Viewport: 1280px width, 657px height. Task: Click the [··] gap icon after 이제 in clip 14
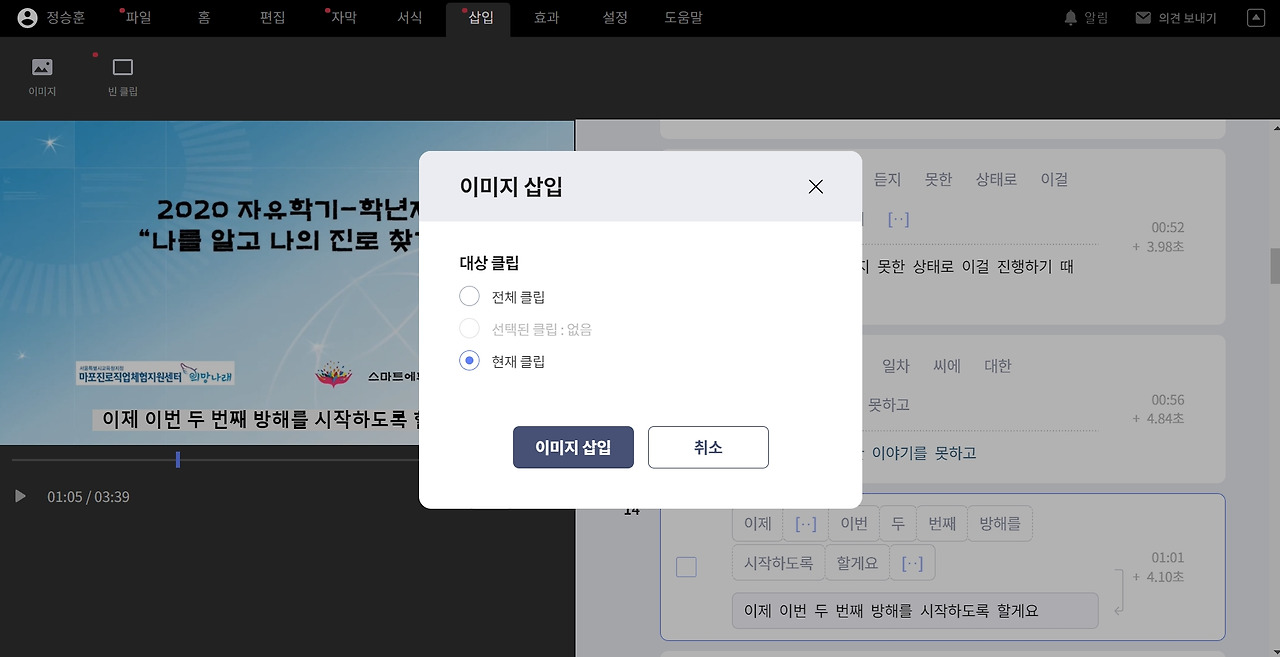click(805, 522)
